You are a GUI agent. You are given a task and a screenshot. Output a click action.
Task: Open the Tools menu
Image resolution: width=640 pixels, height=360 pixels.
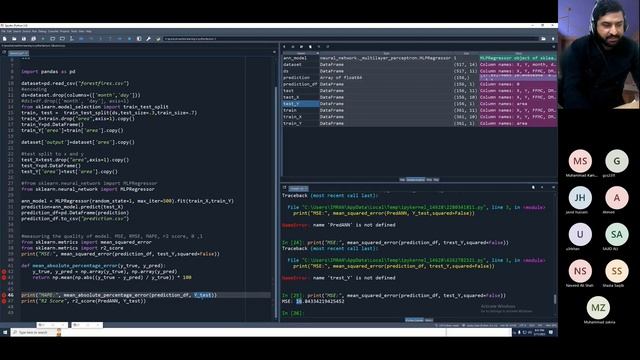[74, 31]
